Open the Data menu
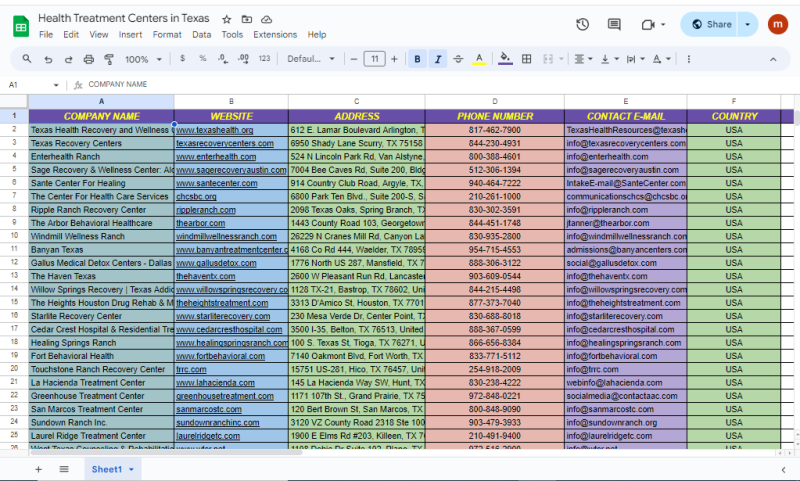The width and height of the screenshot is (800, 481). tap(202, 35)
